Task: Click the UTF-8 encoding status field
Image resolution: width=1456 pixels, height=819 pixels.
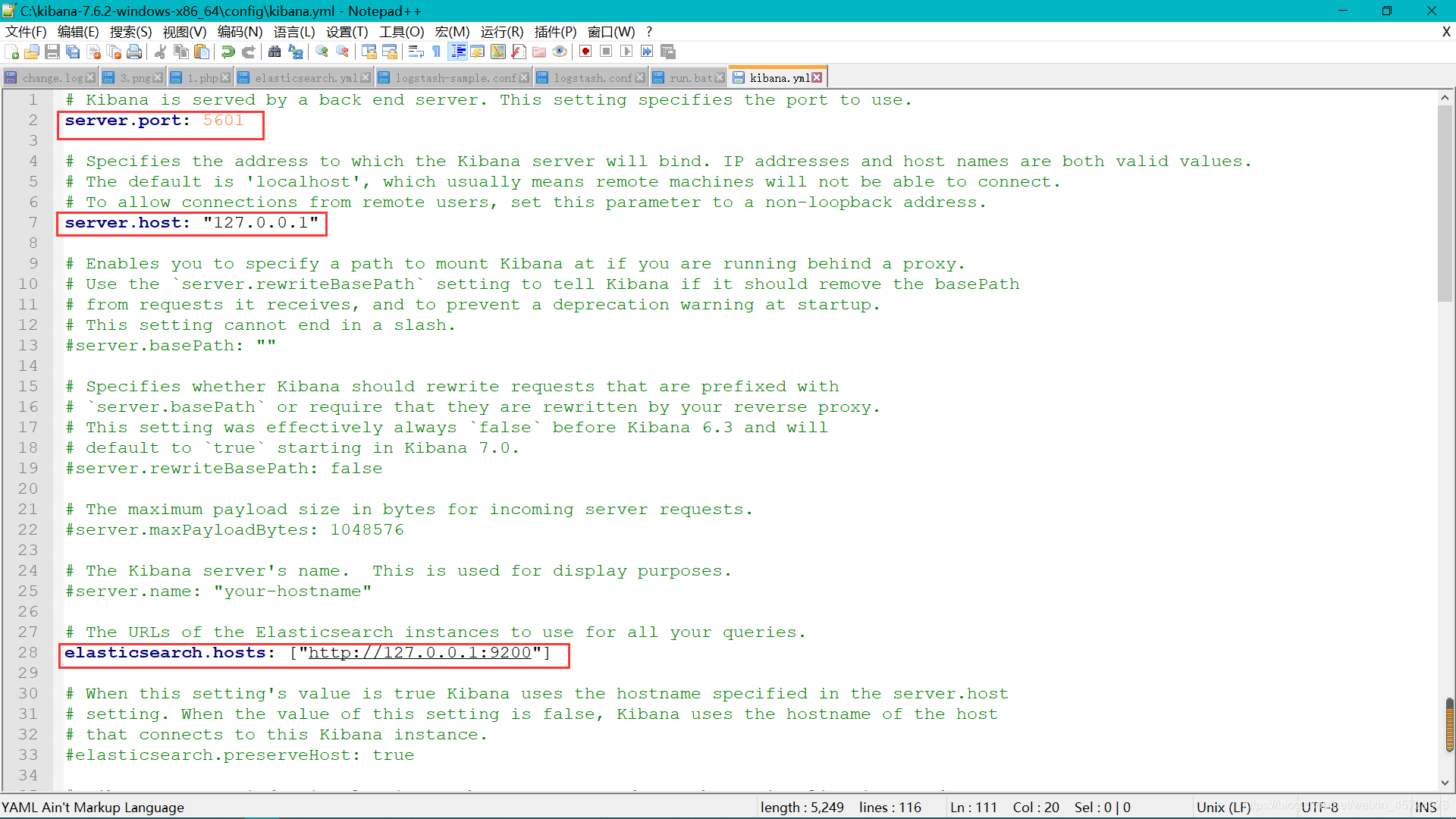Action: click(x=1319, y=808)
